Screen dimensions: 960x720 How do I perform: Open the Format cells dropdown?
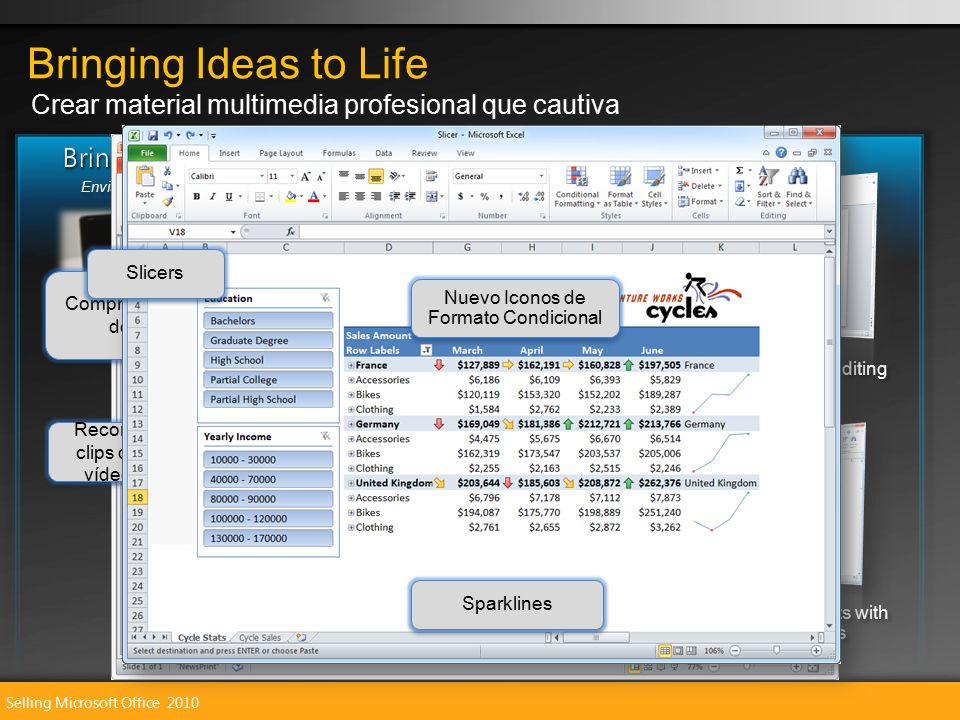701,201
